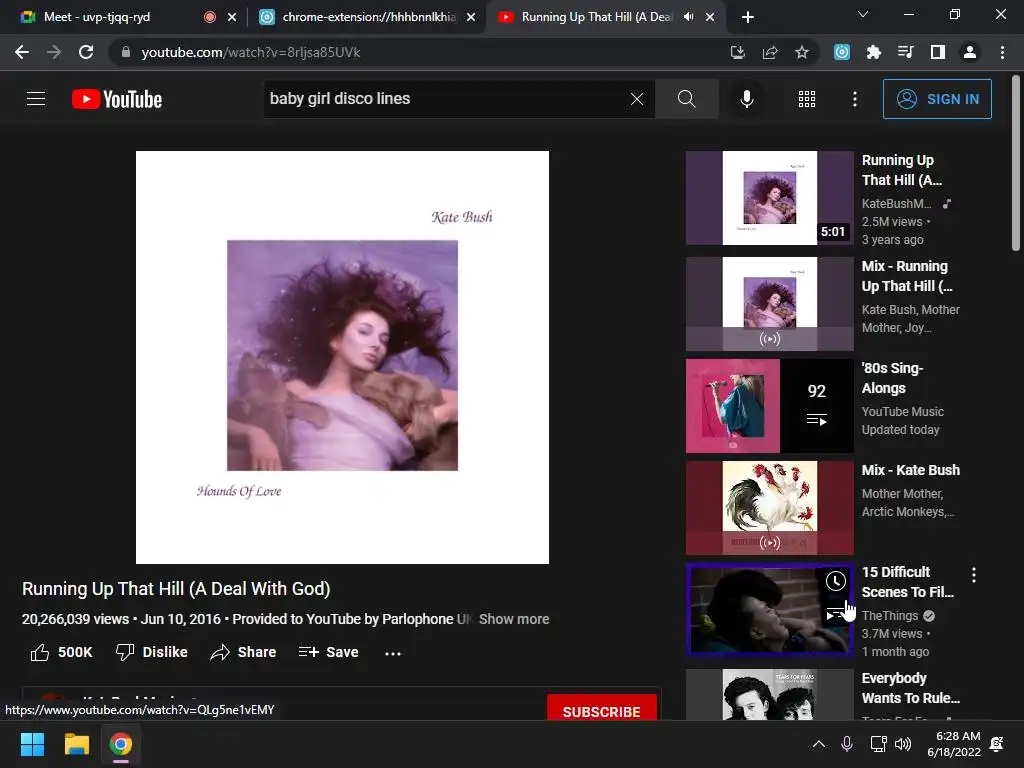Screen dimensions: 1024x768
Task: Click the Hounds Of Love video player
Action: 342,357
